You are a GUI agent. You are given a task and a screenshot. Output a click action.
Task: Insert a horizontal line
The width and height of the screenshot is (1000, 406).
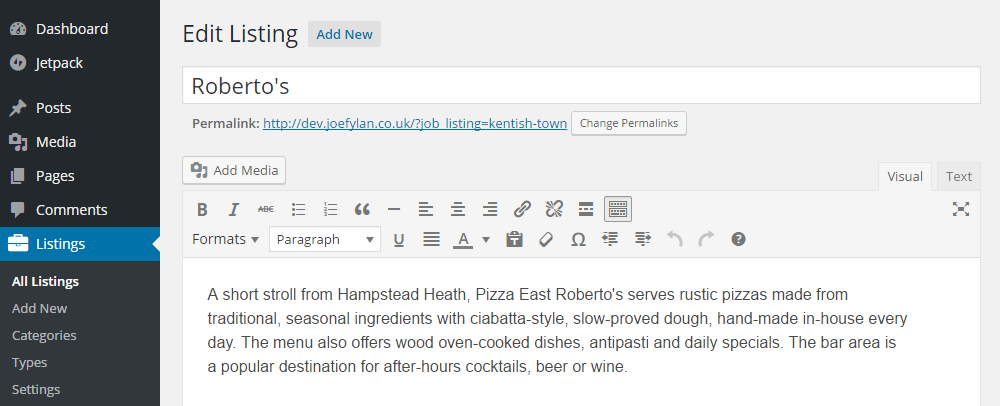(394, 209)
